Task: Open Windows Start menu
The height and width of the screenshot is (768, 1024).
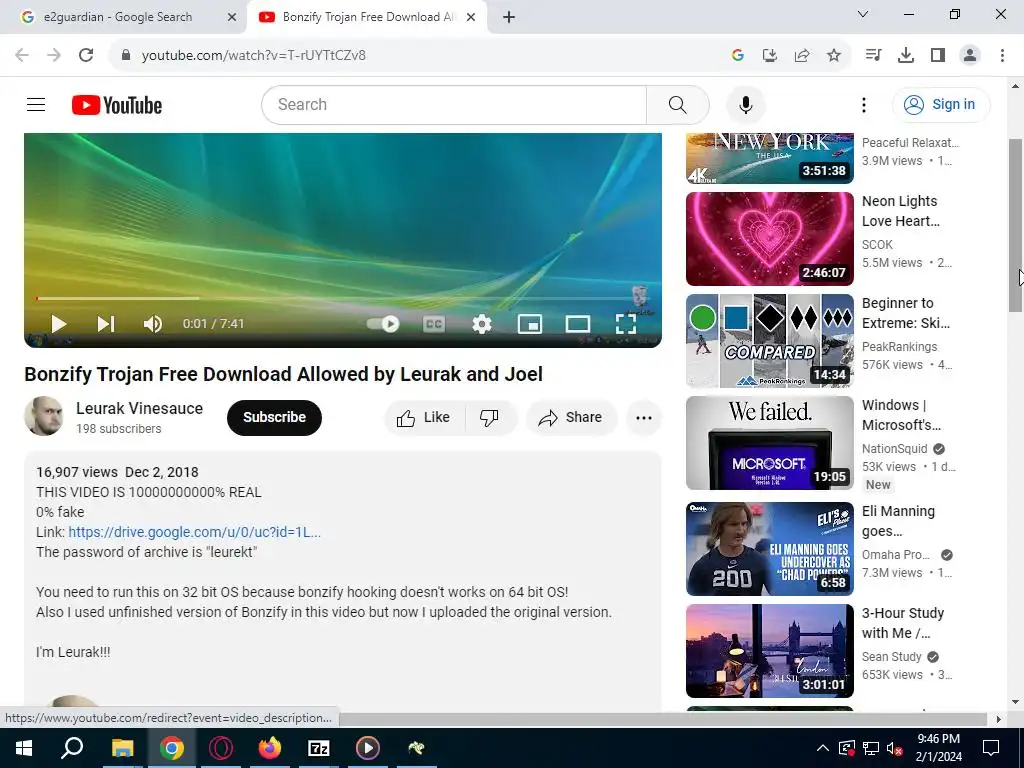Action: coord(24,748)
